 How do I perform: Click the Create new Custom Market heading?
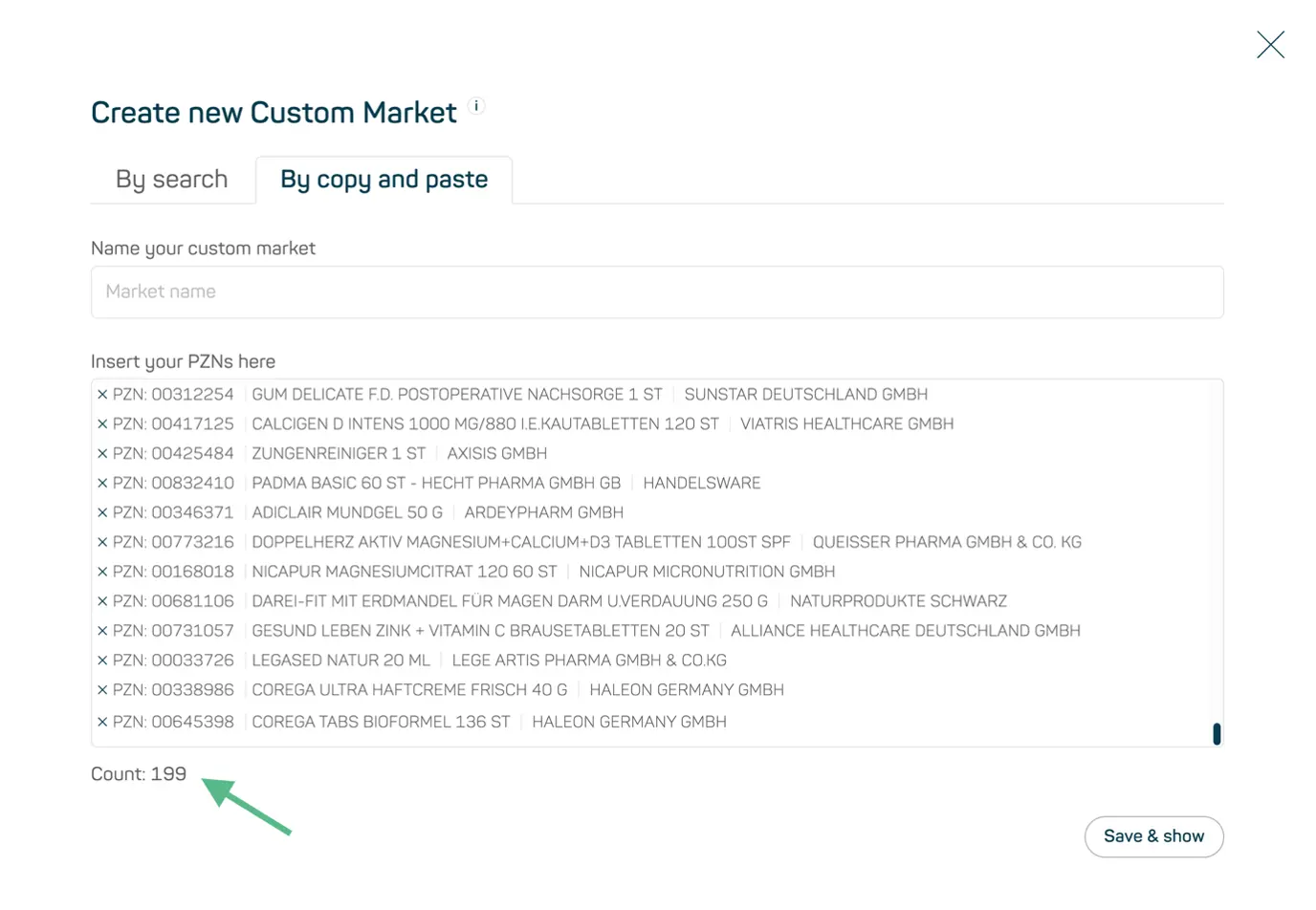[x=274, y=113]
